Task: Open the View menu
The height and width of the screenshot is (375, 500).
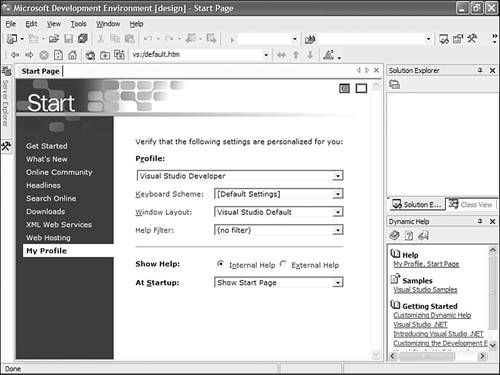Action: (54, 24)
